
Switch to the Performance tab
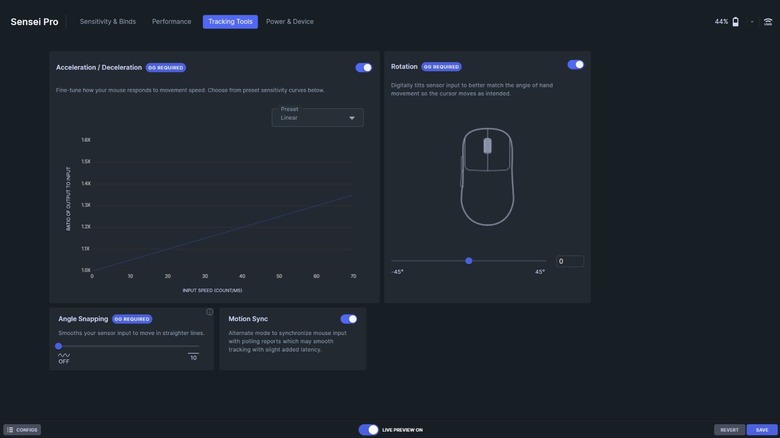[171, 21]
